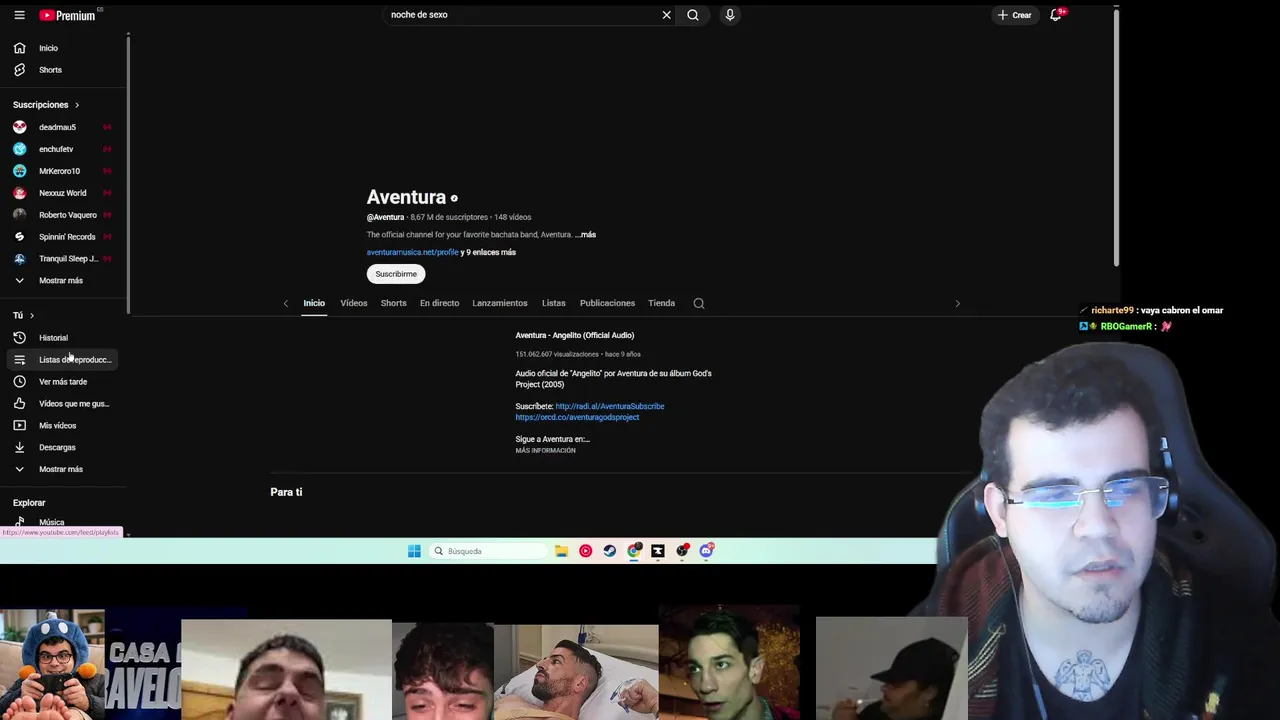1280x720 pixels.
Task: Activate voice search microphone
Action: coord(730,15)
